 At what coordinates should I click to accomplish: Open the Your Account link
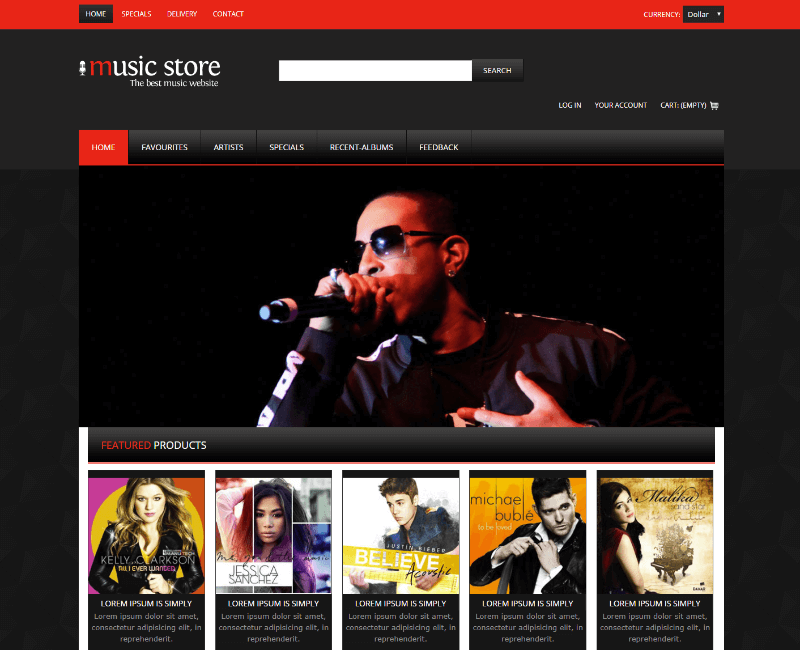[620, 105]
